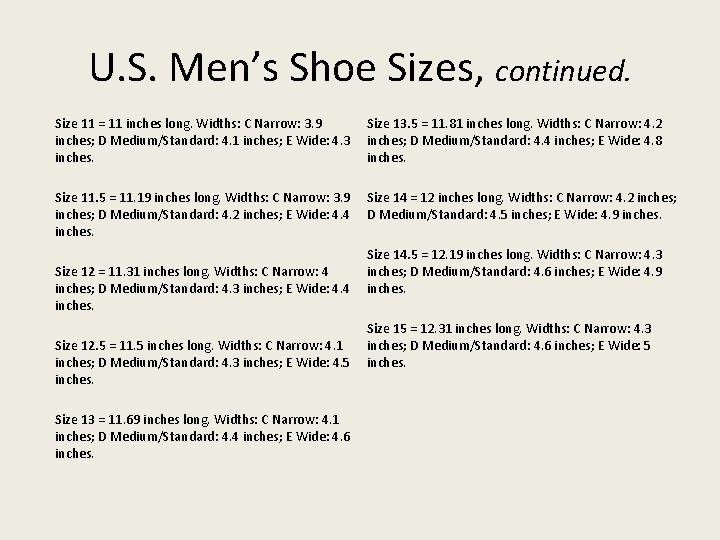Click E Wide: 5 in Size 15 entry
The height and width of the screenshot is (540, 720).
click(624, 345)
